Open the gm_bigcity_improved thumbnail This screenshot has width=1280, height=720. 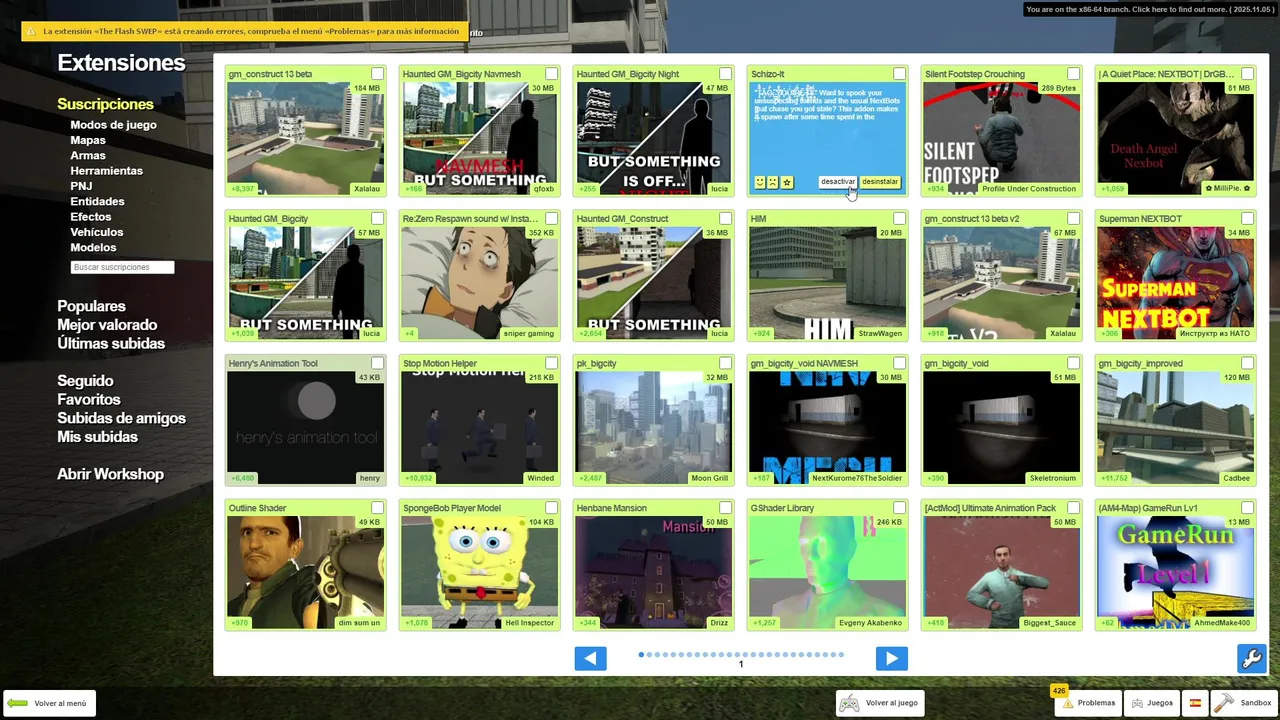pyautogui.click(x=1175, y=428)
